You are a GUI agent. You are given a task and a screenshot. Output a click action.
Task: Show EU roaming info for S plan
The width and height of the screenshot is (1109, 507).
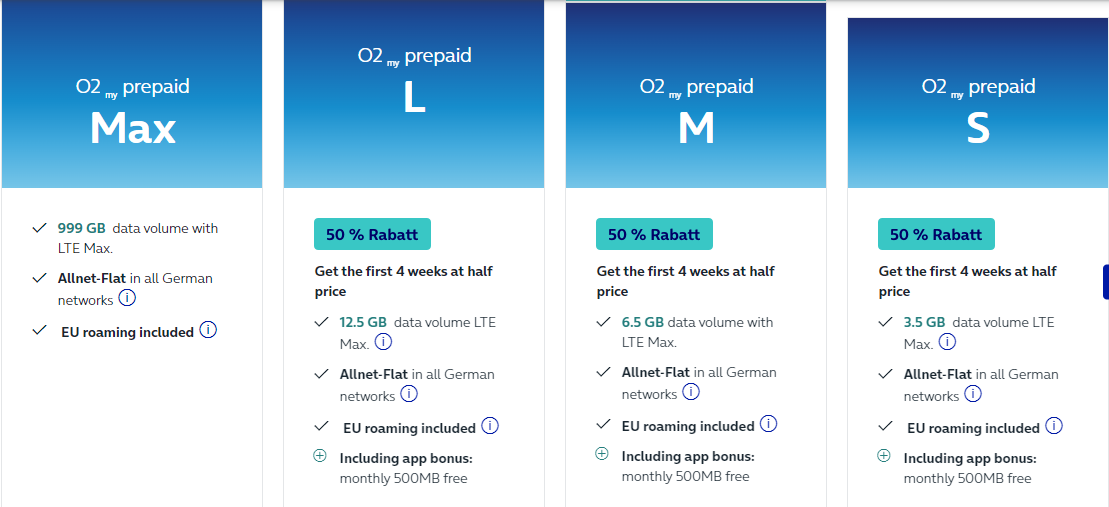click(1054, 426)
